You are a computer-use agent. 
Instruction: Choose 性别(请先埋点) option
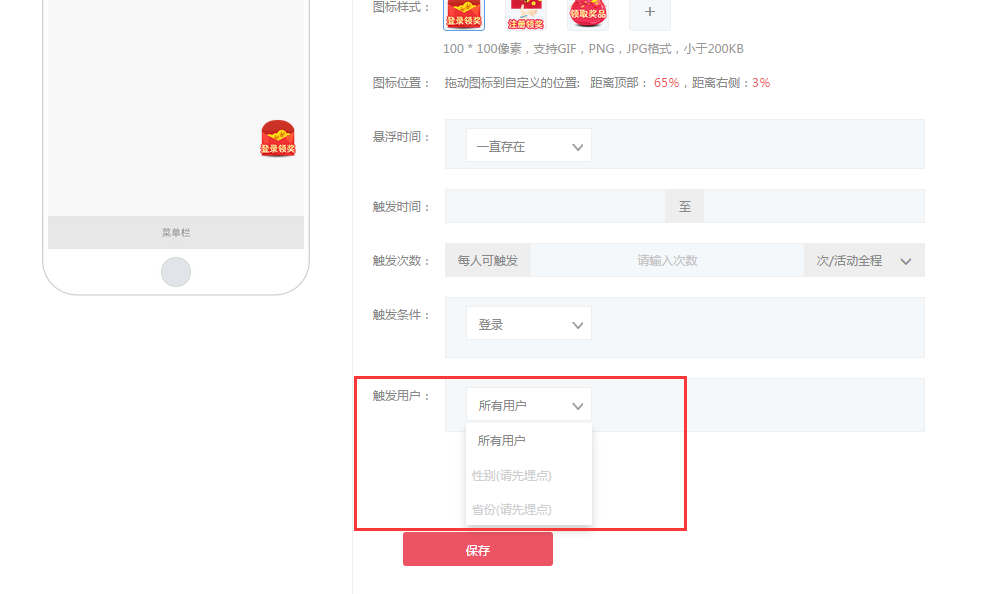pyautogui.click(x=511, y=475)
